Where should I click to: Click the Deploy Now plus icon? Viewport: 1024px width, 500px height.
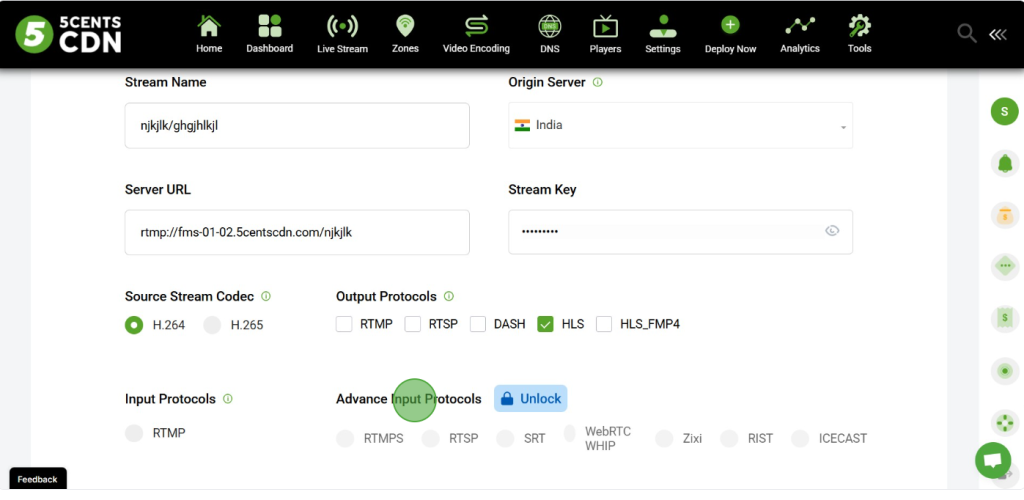(730, 27)
